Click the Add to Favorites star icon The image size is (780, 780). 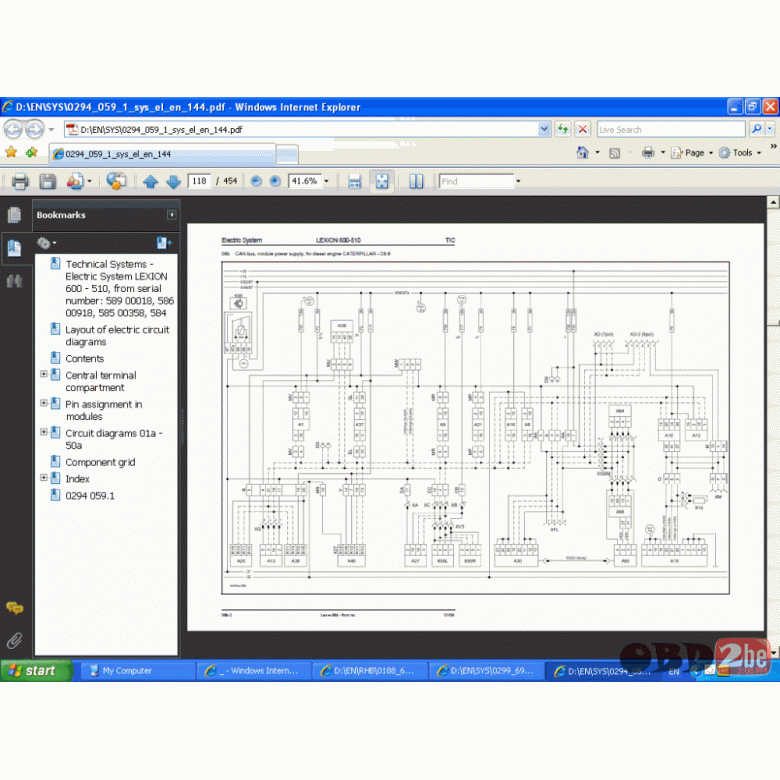click(32, 152)
